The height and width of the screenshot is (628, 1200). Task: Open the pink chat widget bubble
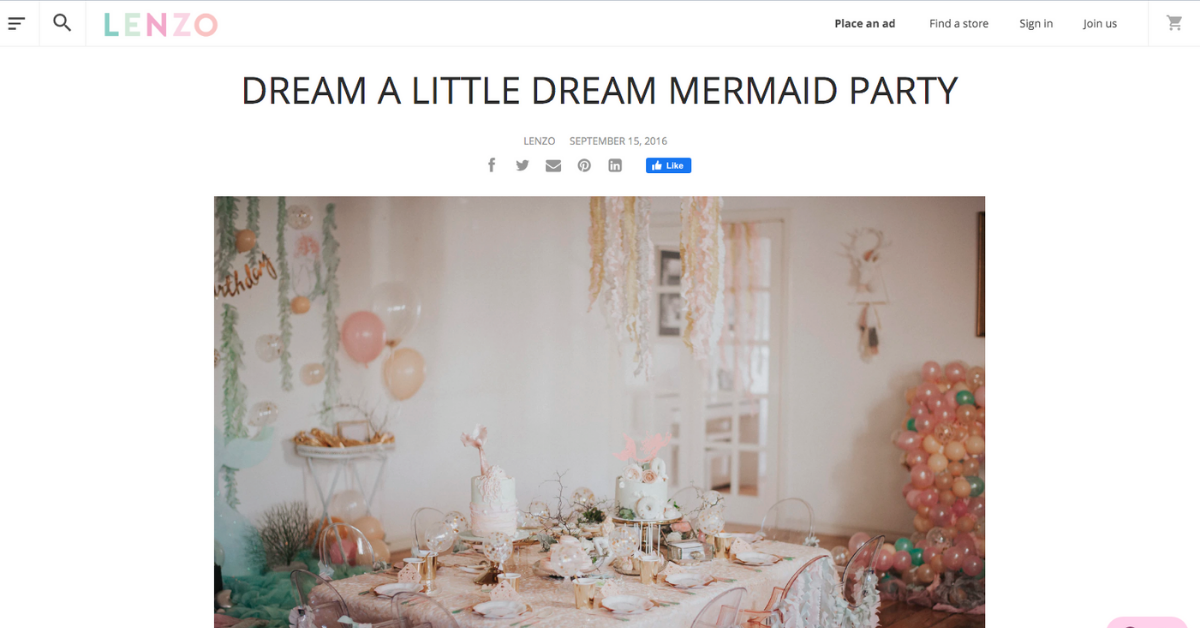(1147, 622)
